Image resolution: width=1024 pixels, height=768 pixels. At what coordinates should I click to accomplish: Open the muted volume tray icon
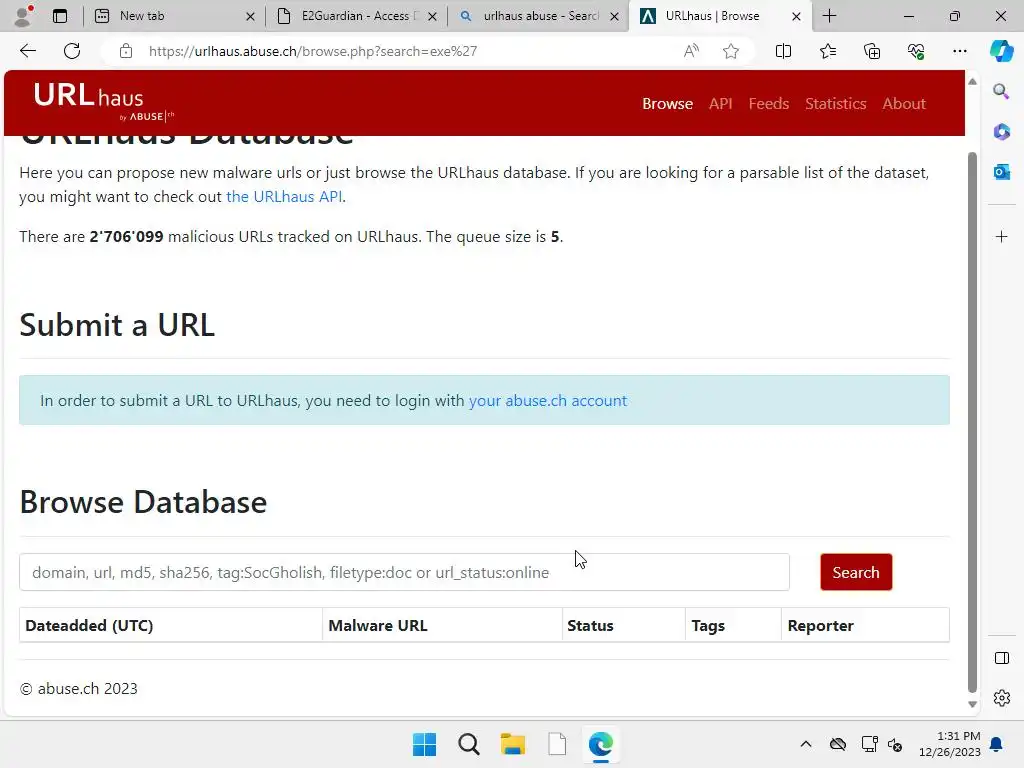tap(895, 744)
